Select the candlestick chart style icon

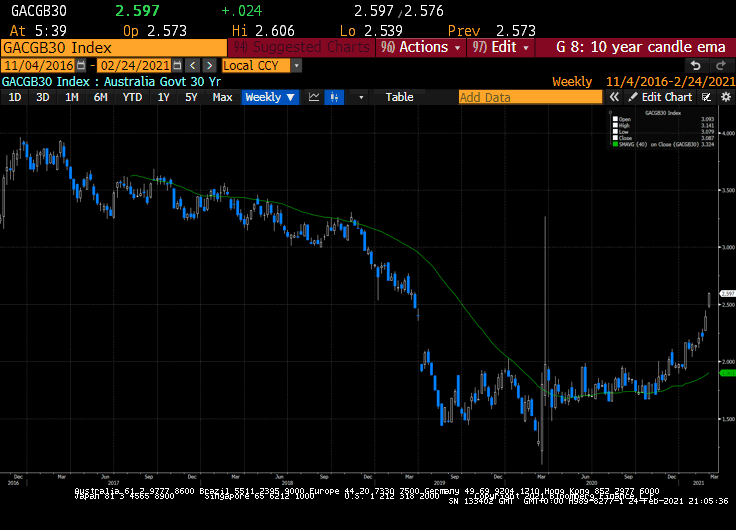pos(334,97)
